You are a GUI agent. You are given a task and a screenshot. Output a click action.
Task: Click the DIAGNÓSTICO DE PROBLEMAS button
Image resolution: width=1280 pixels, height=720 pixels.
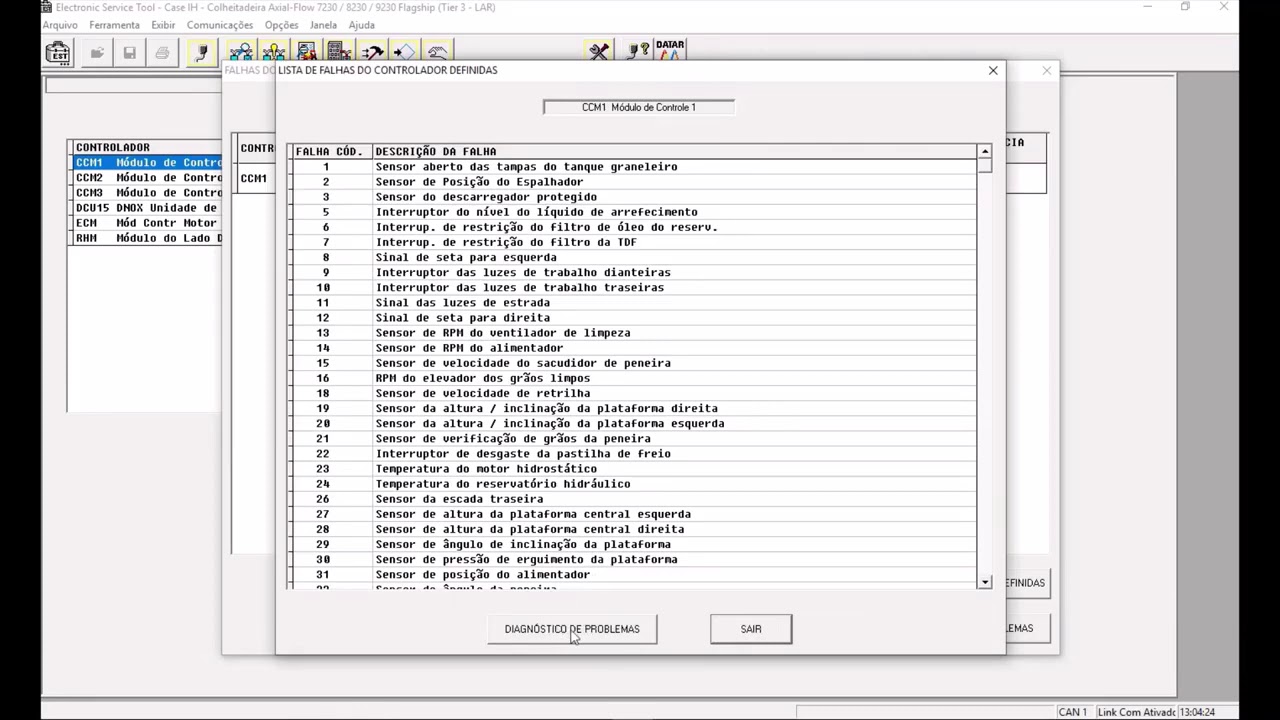[x=572, y=629]
